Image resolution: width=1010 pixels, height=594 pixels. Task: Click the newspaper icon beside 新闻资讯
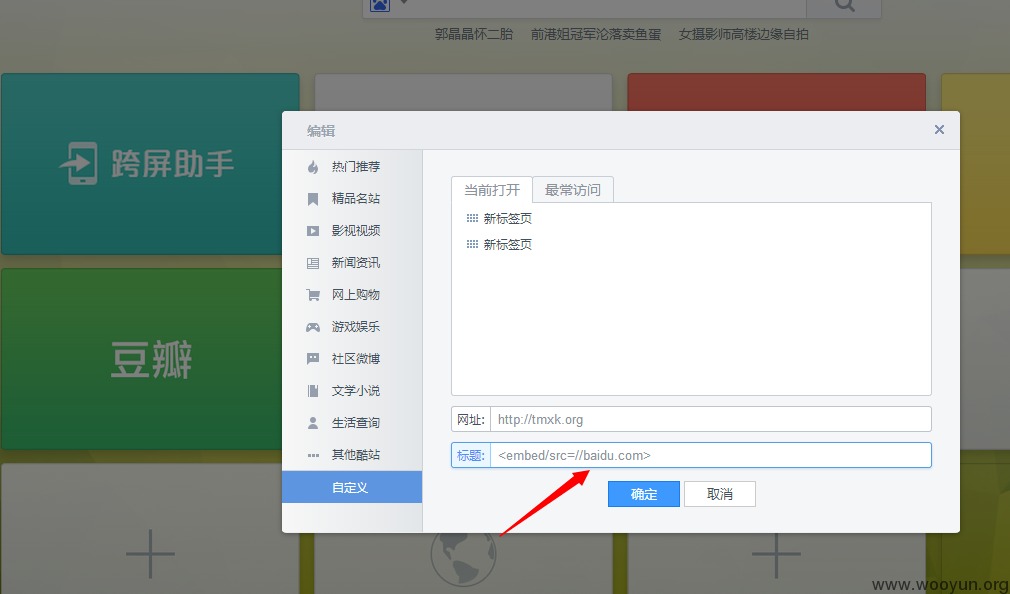(x=313, y=263)
